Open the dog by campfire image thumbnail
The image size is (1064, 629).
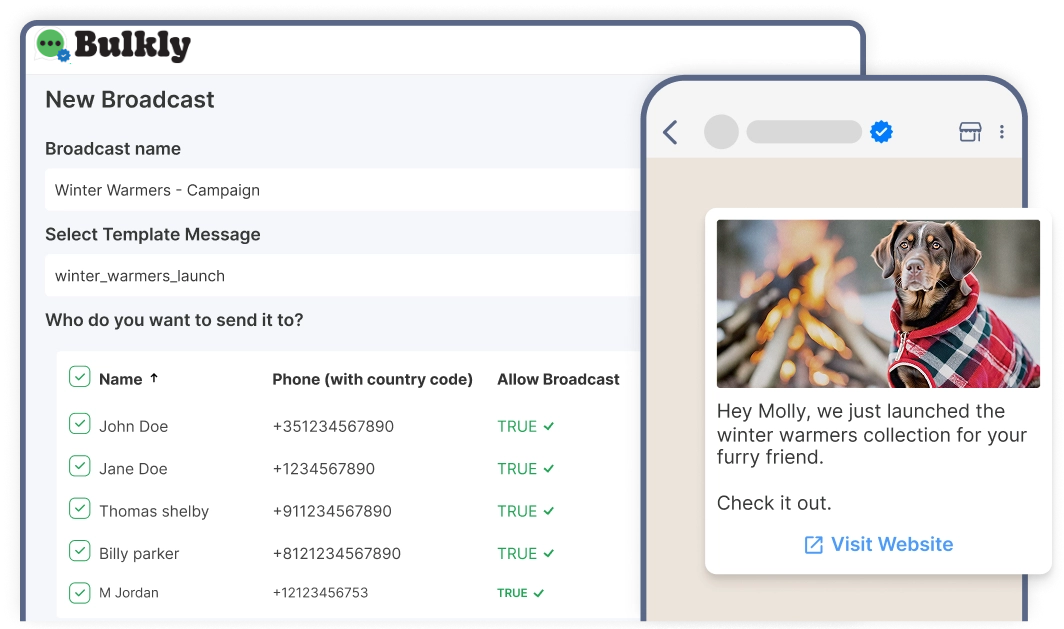tap(878, 304)
